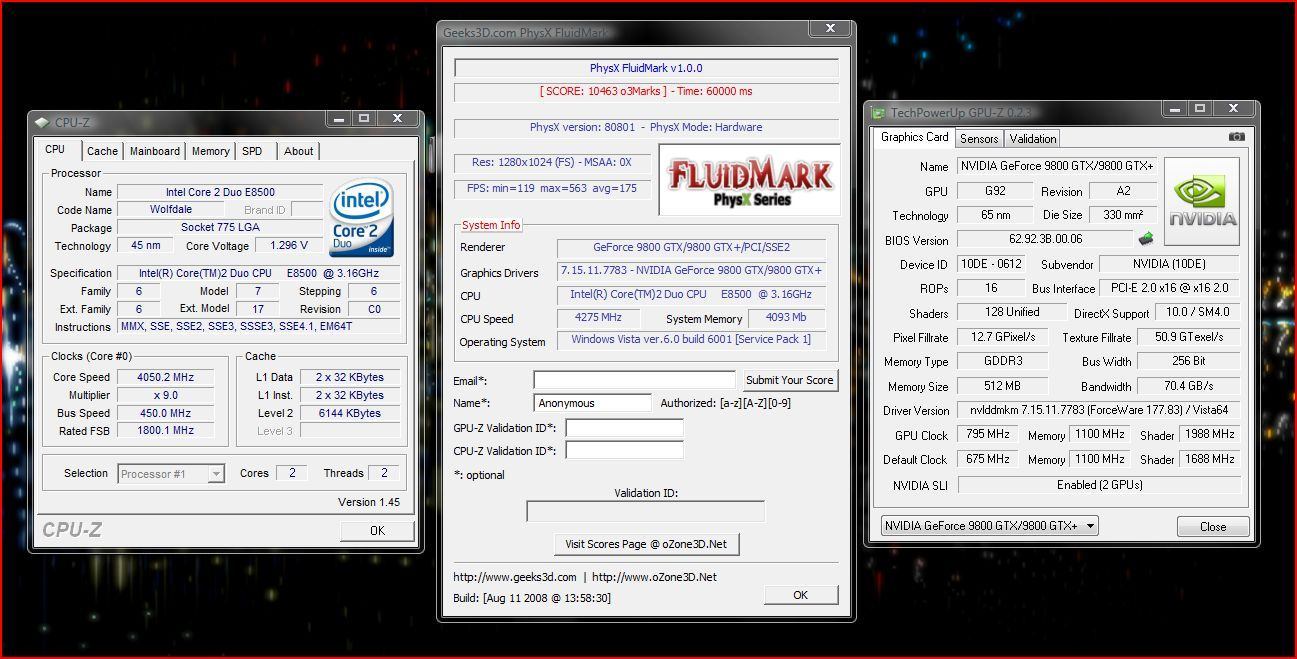1297x659 pixels.
Task: Click the Bandwidth value 70.4 GB/s
Action: (x=1188, y=386)
